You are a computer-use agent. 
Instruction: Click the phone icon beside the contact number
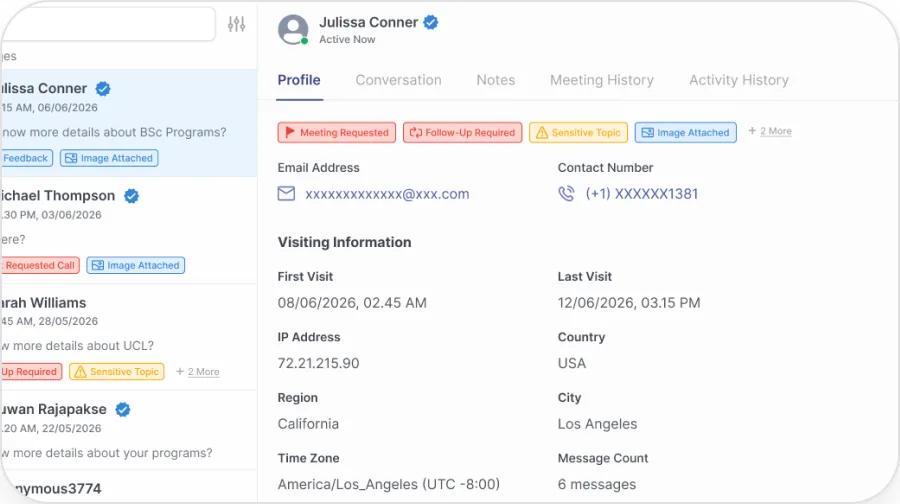[566, 193]
